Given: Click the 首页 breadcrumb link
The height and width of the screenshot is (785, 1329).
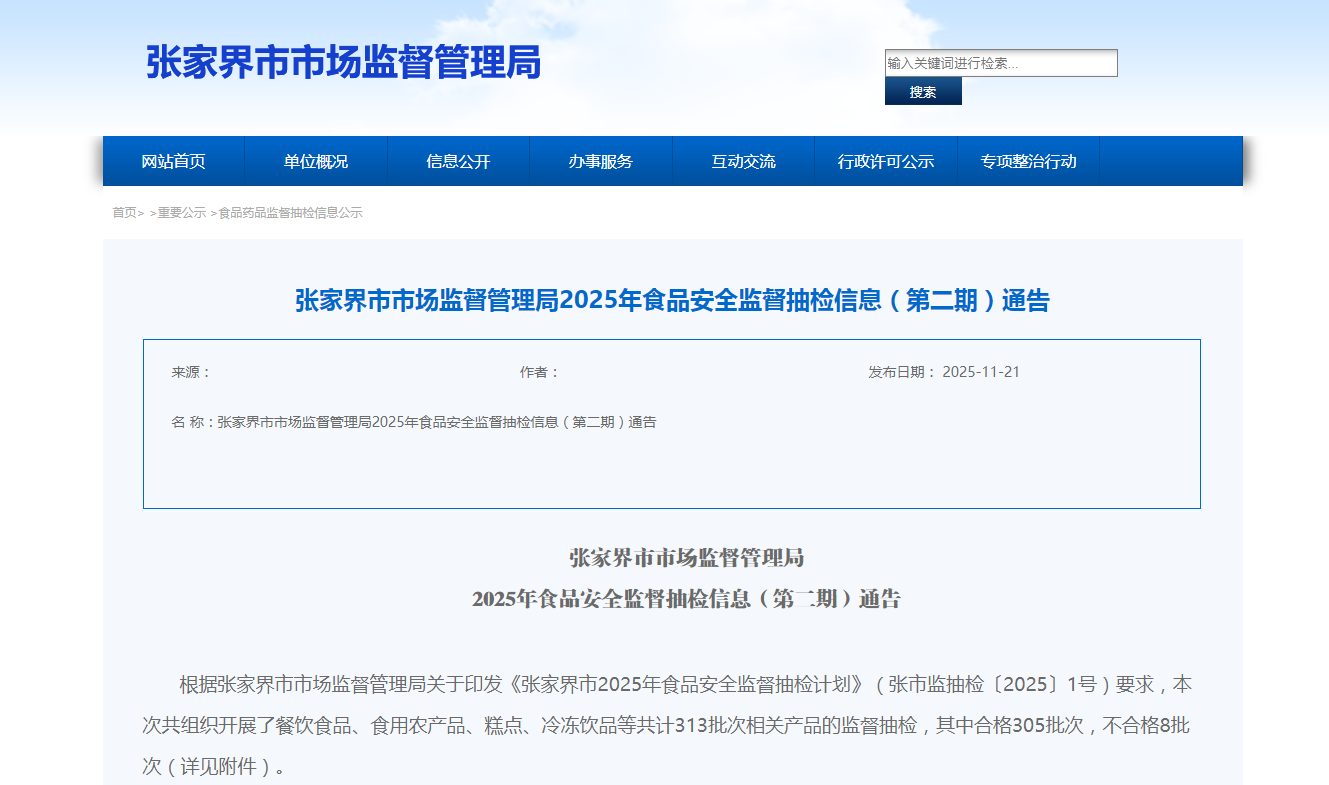Looking at the screenshot, I should pos(124,213).
